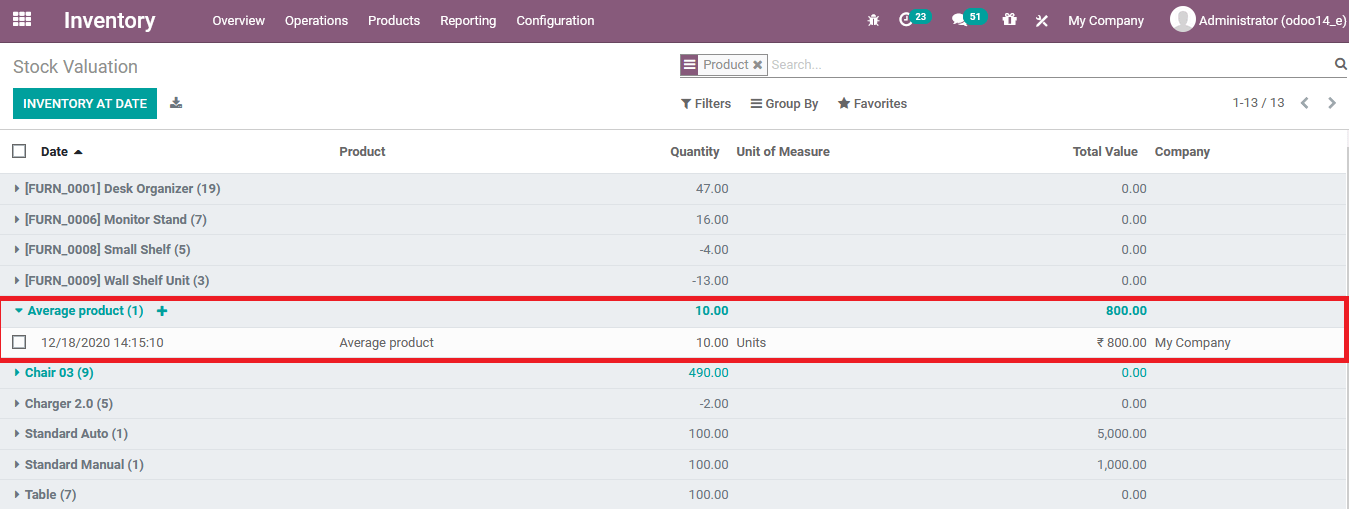The image size is (1349, 509).
Task: Expand the Charger 2.0 group
Action: 63,403
